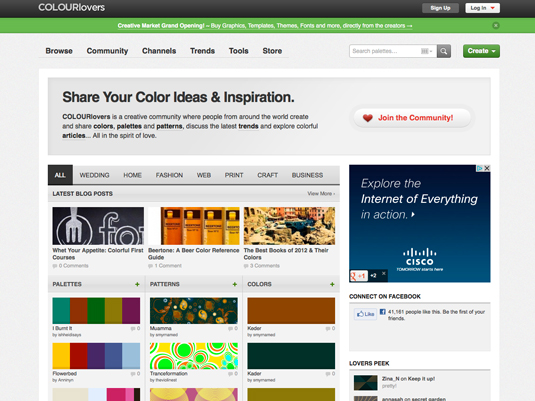The image size is (535, 401).
Task: Open the Channels menu
Action: click(159, 51)
